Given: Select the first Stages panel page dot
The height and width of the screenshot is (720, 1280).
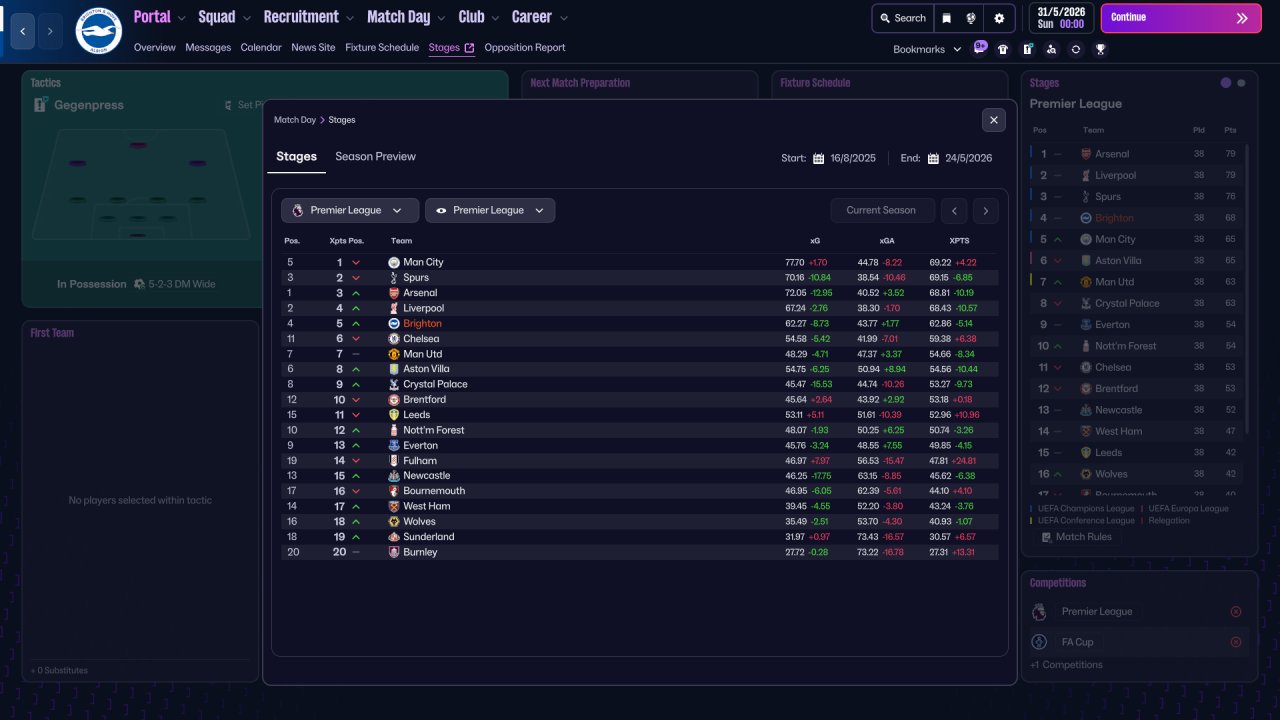Looking at the screenshot, I should tap(1226, 83).
